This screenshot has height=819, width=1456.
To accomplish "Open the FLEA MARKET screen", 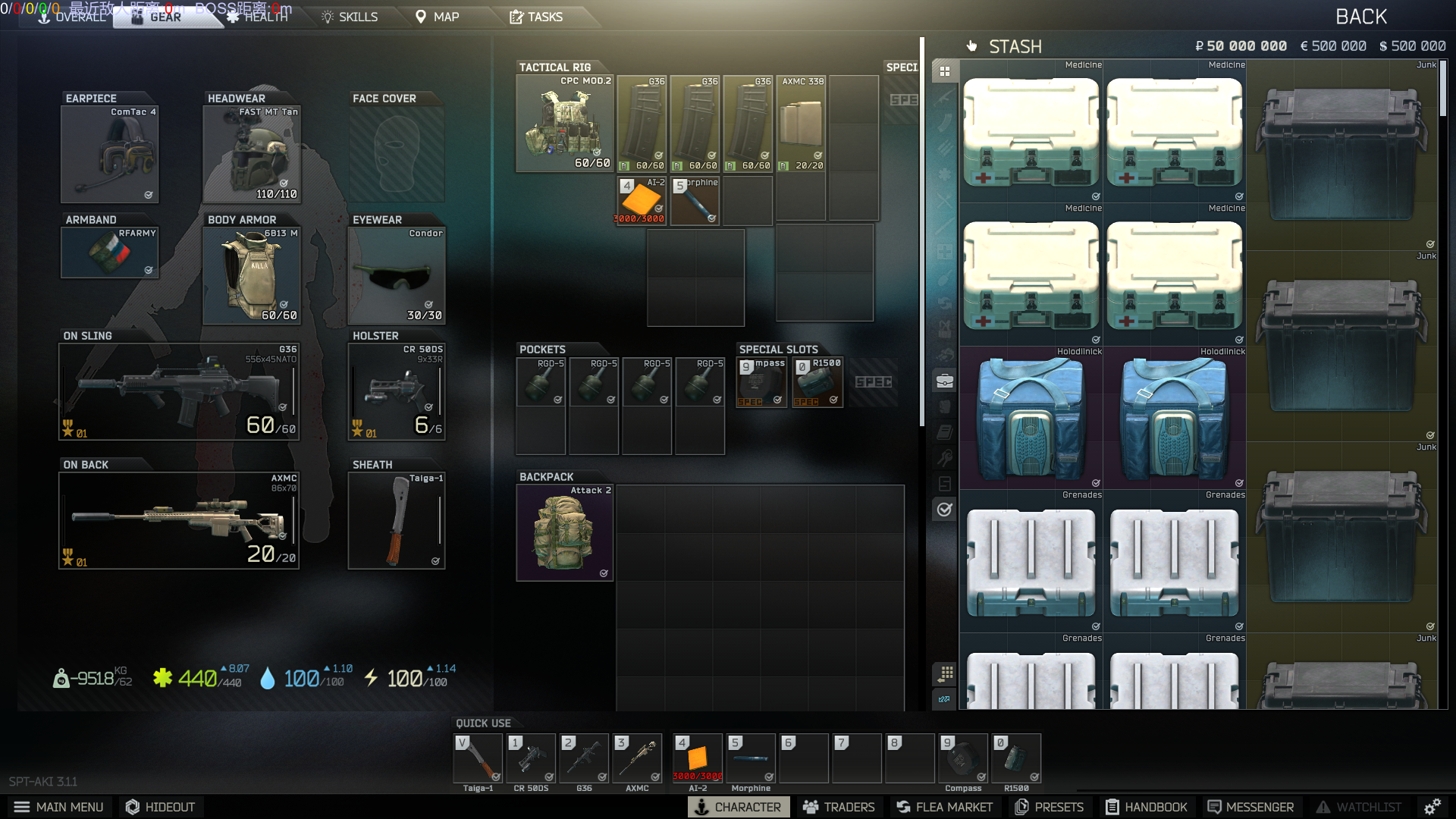I will 944,807.
